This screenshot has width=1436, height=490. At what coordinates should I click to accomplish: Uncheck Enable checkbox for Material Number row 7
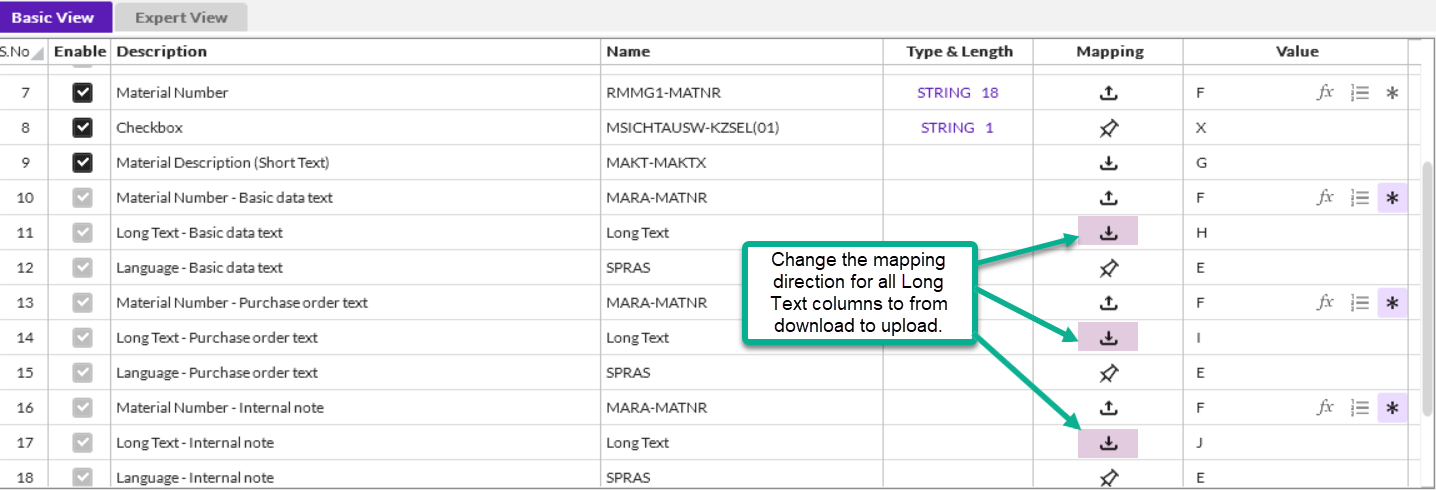(83, 93)
